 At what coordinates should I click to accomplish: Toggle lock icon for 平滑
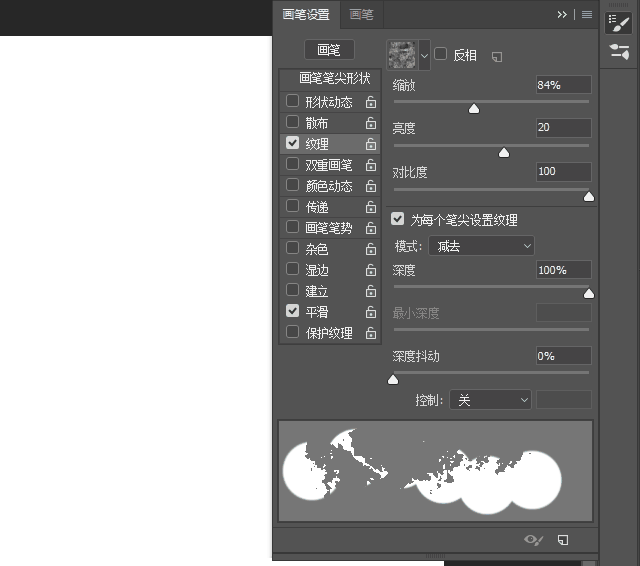click(371, 312)
